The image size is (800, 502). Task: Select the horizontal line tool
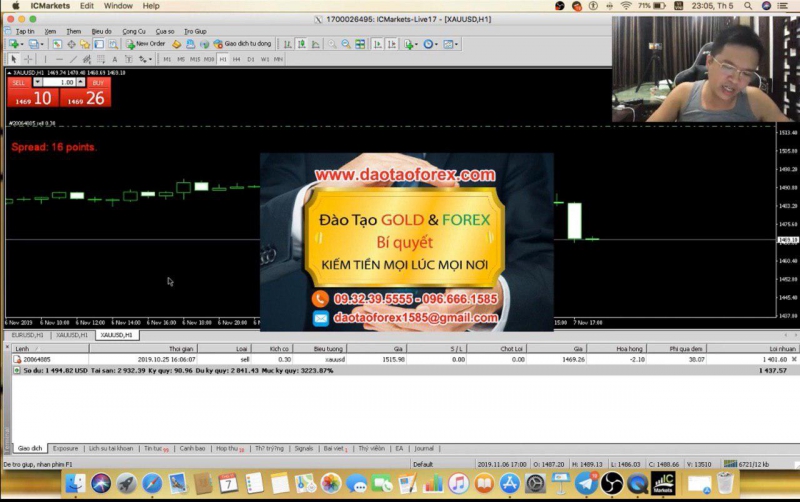(59, 59)
